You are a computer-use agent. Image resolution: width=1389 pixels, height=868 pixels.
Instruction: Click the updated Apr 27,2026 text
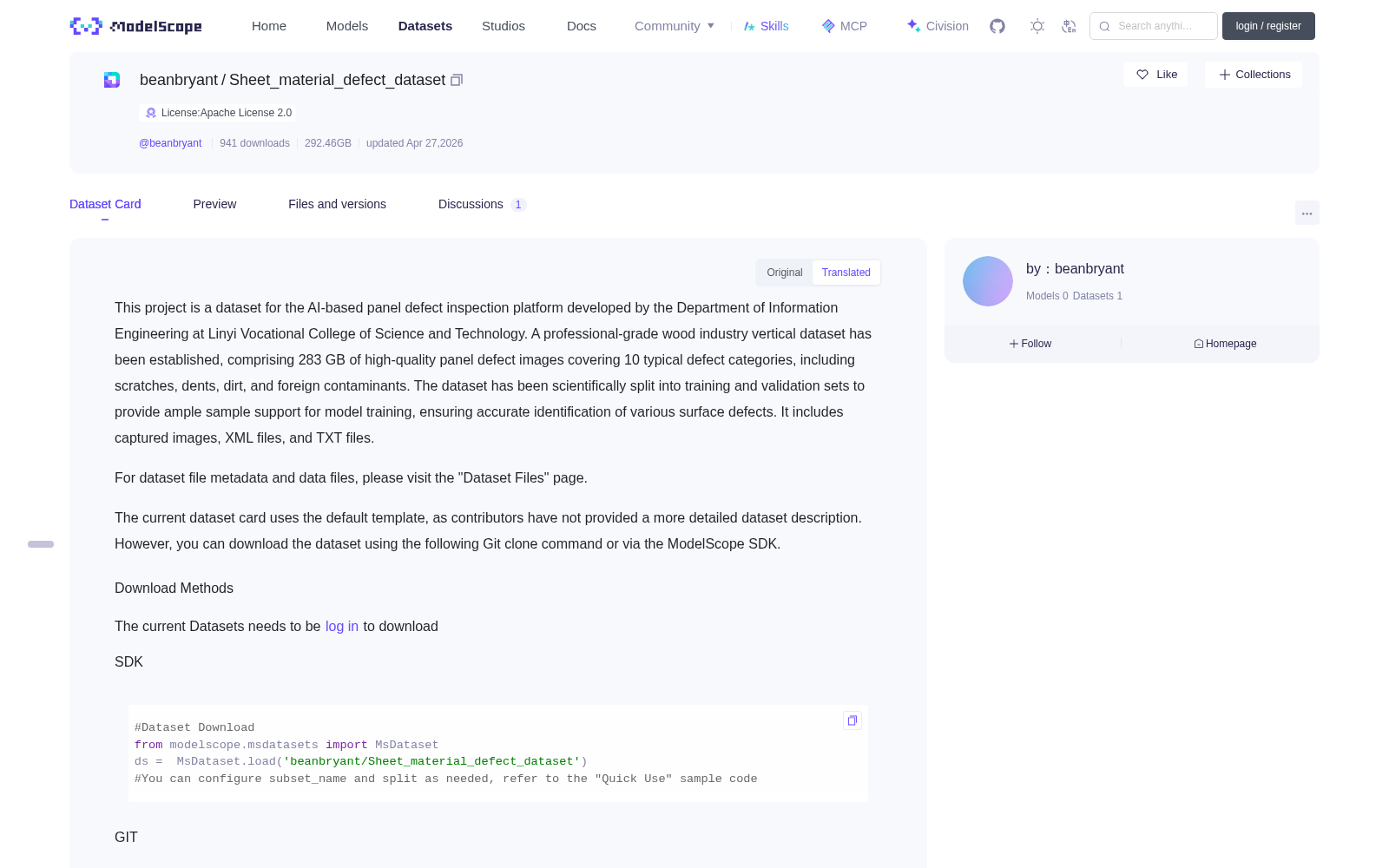414,143
